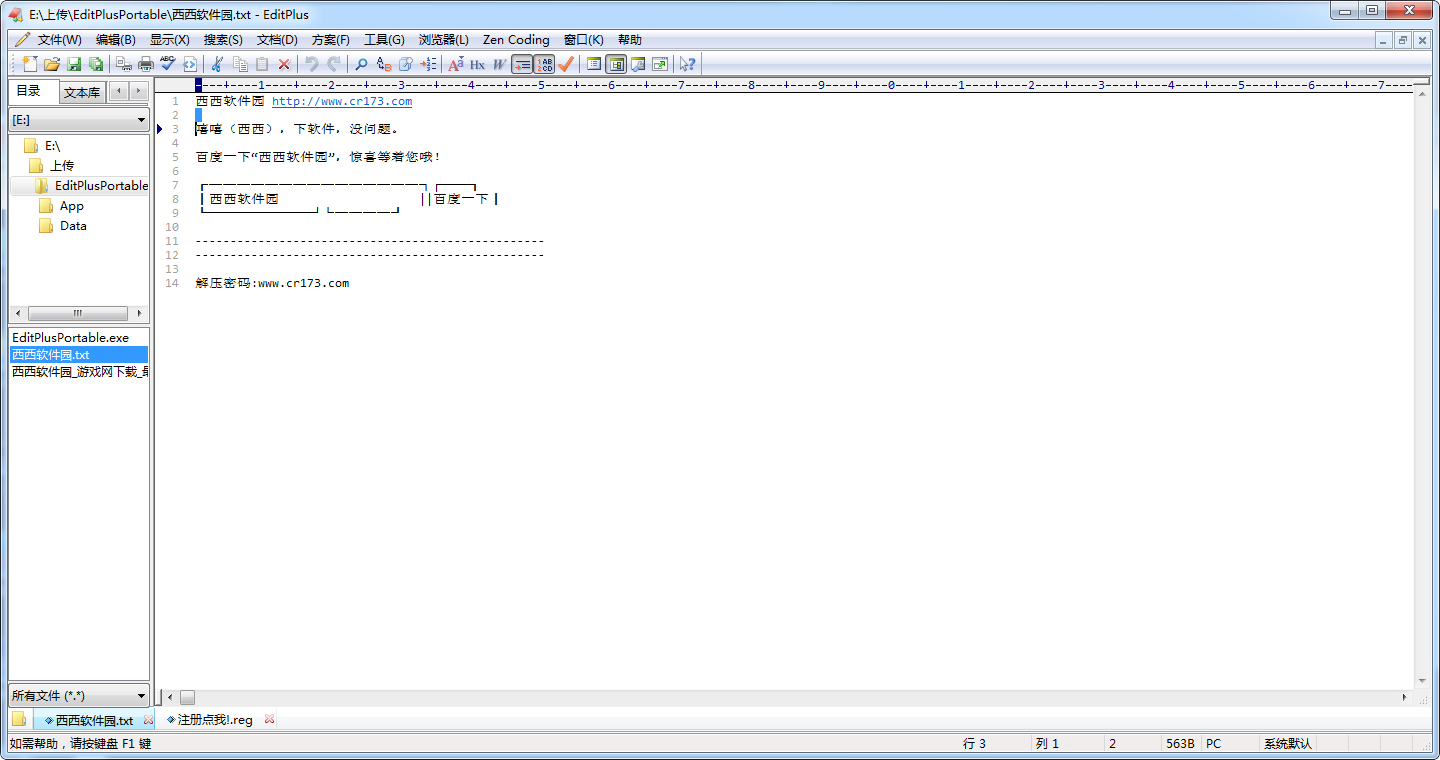Select 西西软件园.txt in file list
This screenshot has width=1440, height=760.
[79, 354]
